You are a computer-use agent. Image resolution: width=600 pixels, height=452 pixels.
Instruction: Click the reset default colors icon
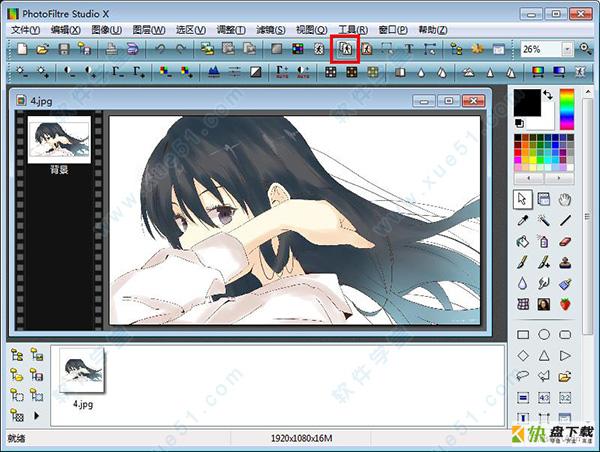click(519, 123)
